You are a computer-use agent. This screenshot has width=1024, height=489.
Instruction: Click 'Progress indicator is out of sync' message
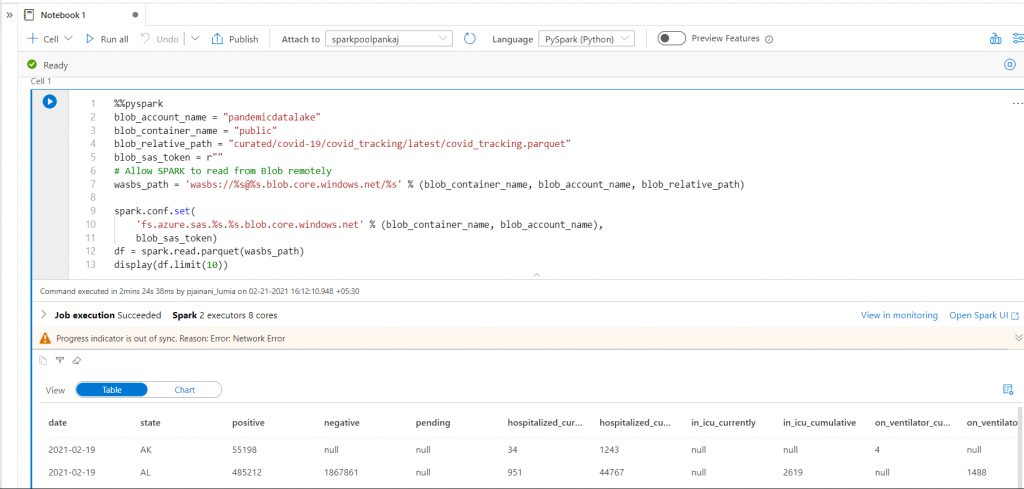coord(170,338)
